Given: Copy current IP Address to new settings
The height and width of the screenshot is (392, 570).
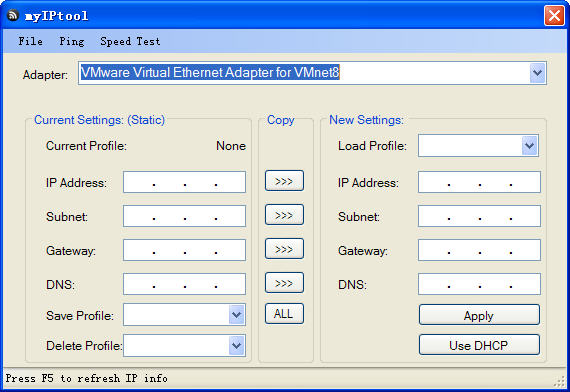Looking at the screenshot, I should [x=284, y=181].
